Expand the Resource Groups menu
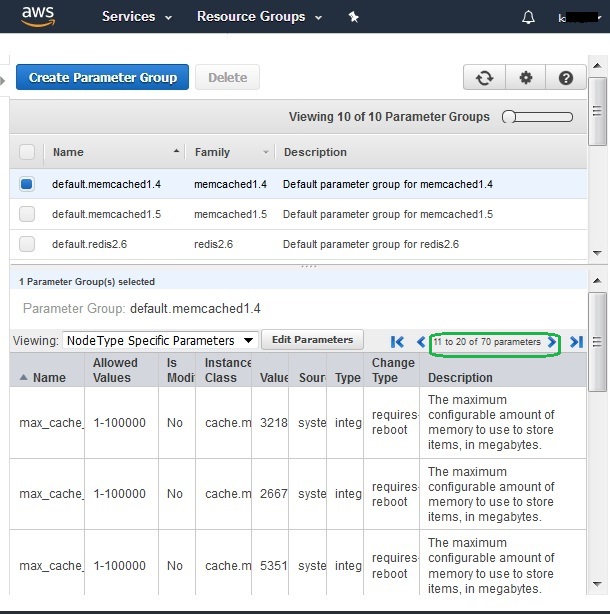Image resolution: width=610 pixels, height=614 pixels. pyautogui.click(x=259, y=17)
